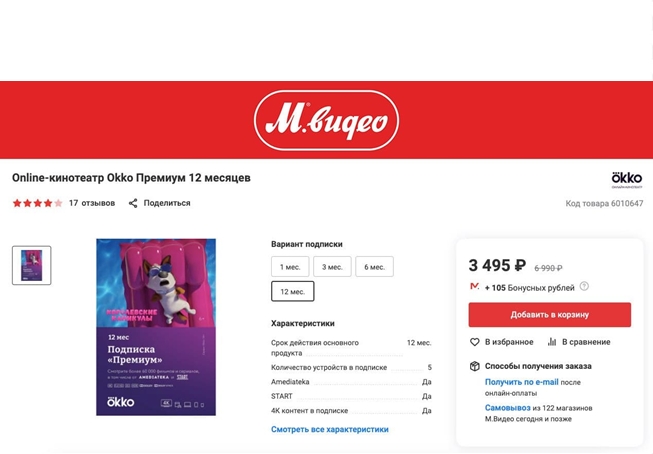This screenshot has height=454, width=653.
Task: Click the red M bonus icon
Action: 474,286
